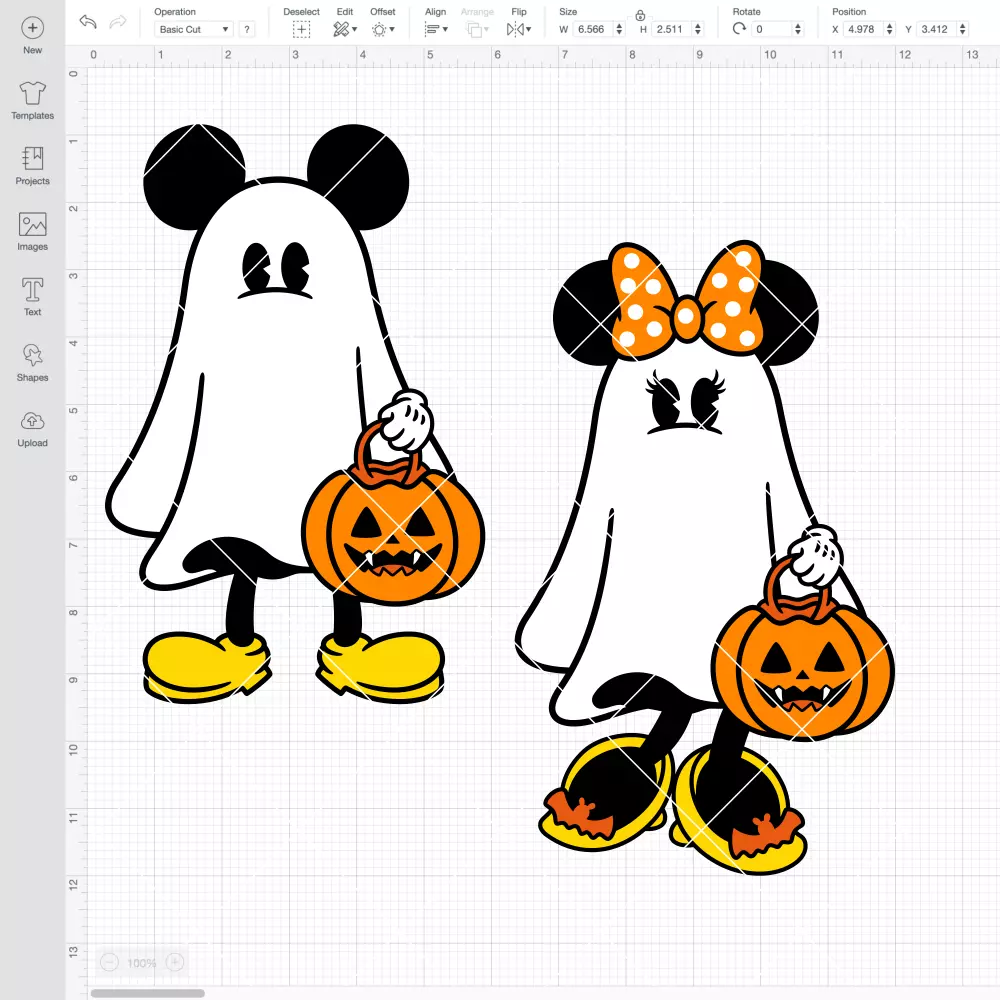The height and width of the screenshot is (1000, 1000).
Task: Click the Upload cloud icon
Action: coord(33,421)
